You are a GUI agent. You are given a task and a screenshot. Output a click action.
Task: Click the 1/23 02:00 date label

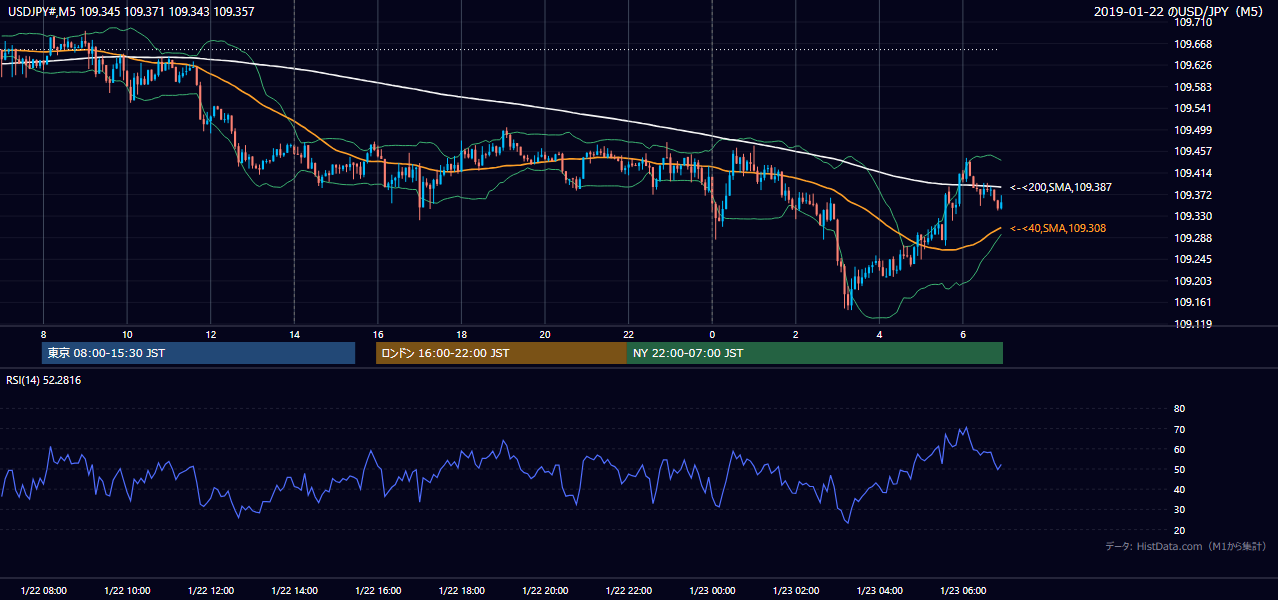point(795,590)
